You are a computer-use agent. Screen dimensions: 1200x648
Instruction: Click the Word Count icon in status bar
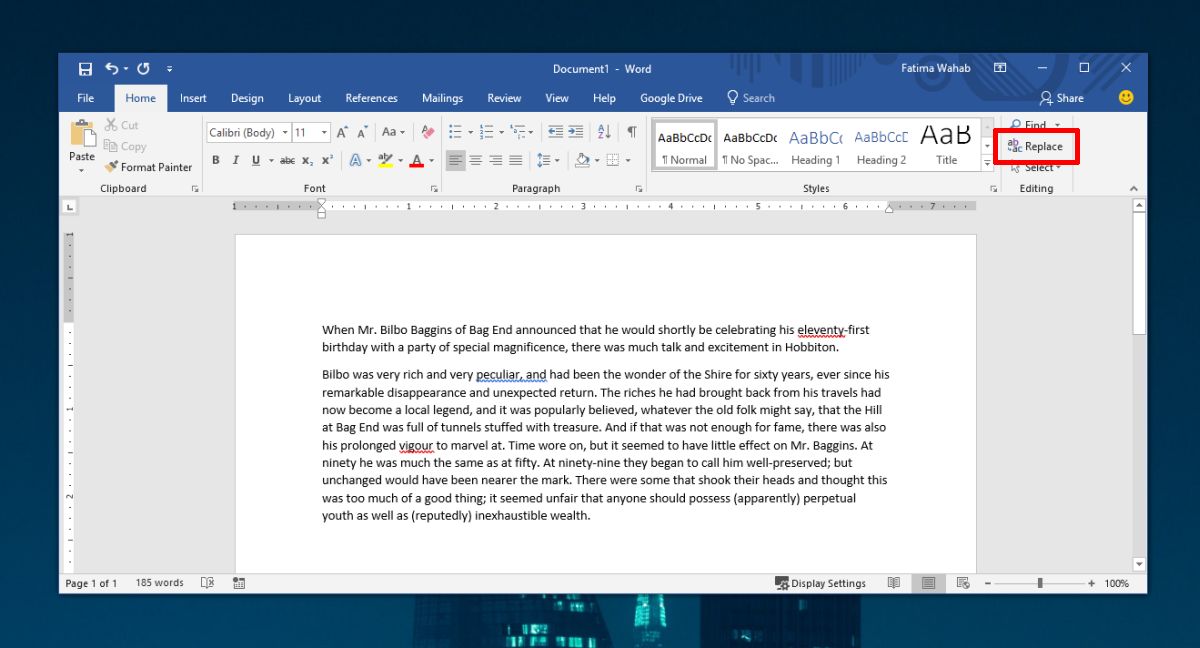pos(158,583)
